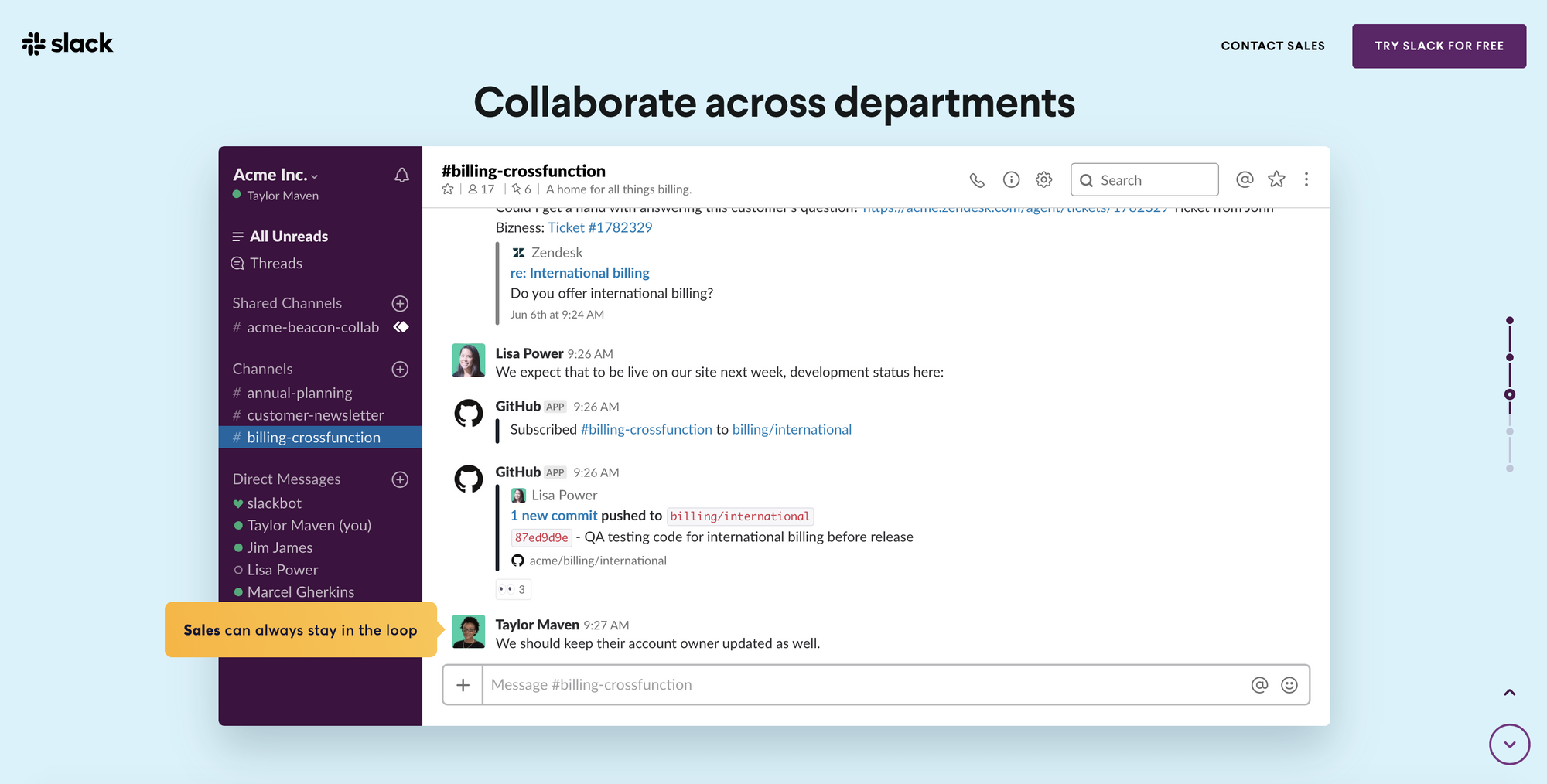This screenshot has width=1547, height=784.
Task: Open the emoji picker in message box
Action: [1289, 685]
